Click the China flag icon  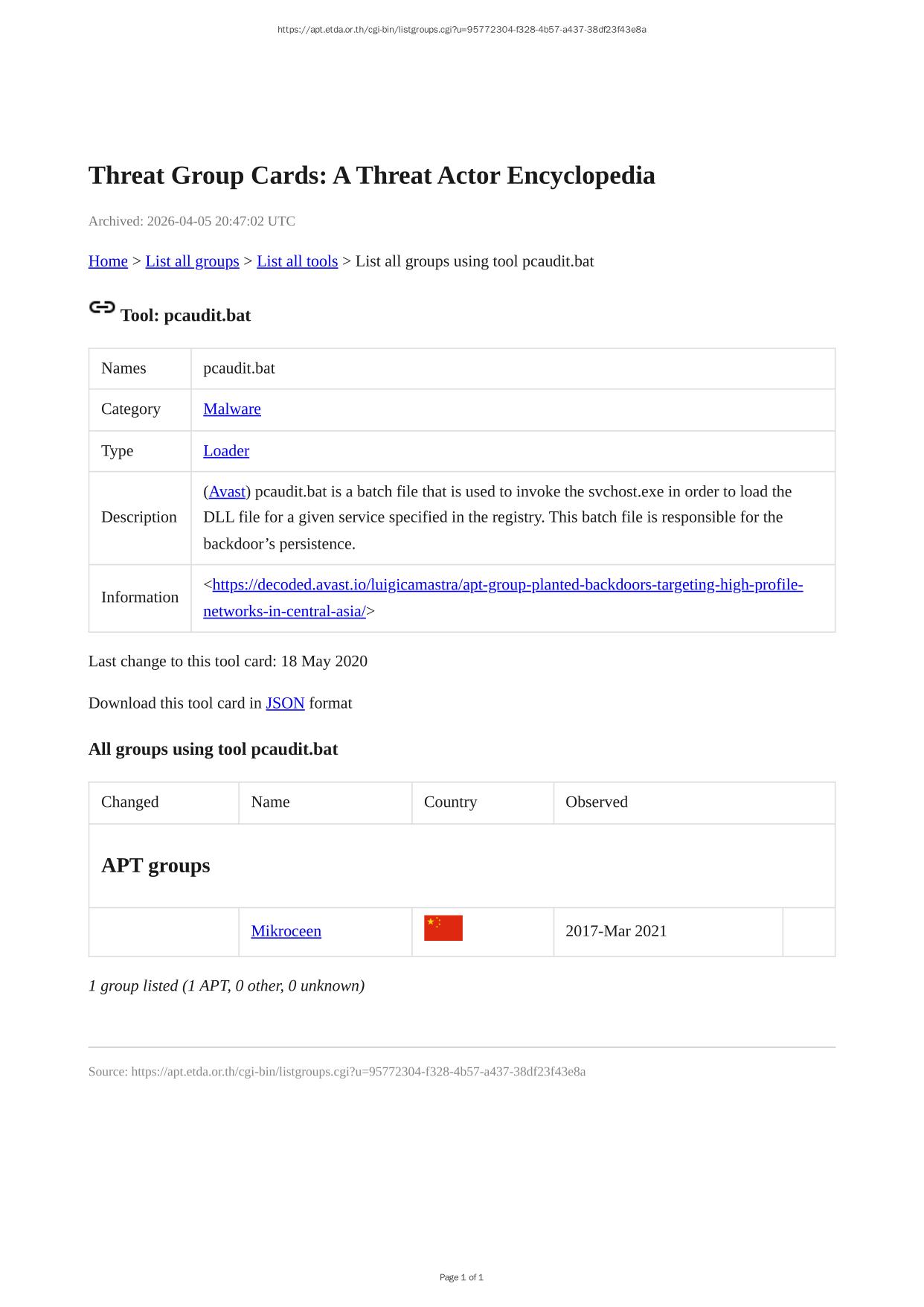coord(443,928)
